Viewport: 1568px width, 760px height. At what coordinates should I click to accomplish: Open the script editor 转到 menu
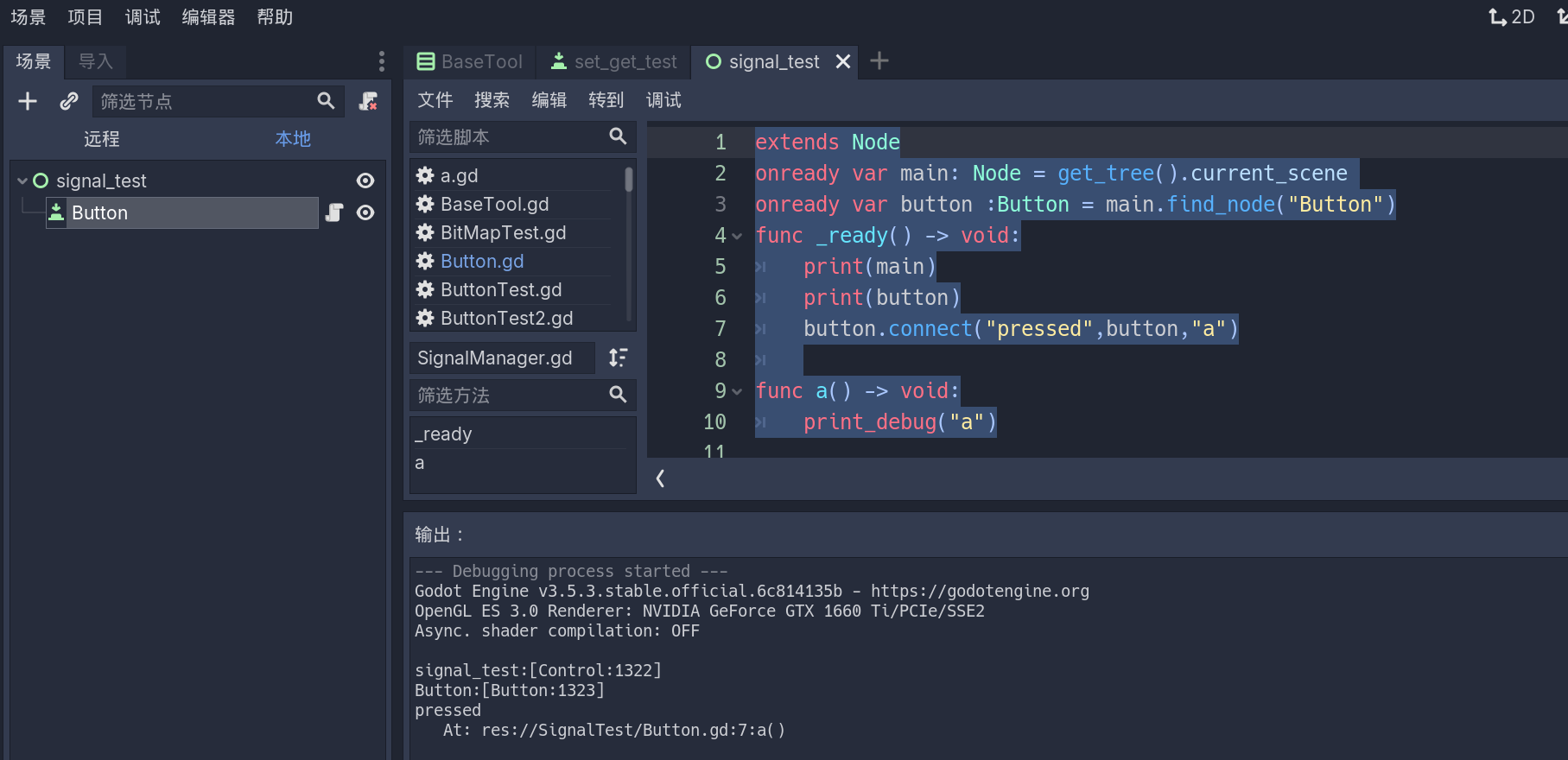tap(606, 100)
